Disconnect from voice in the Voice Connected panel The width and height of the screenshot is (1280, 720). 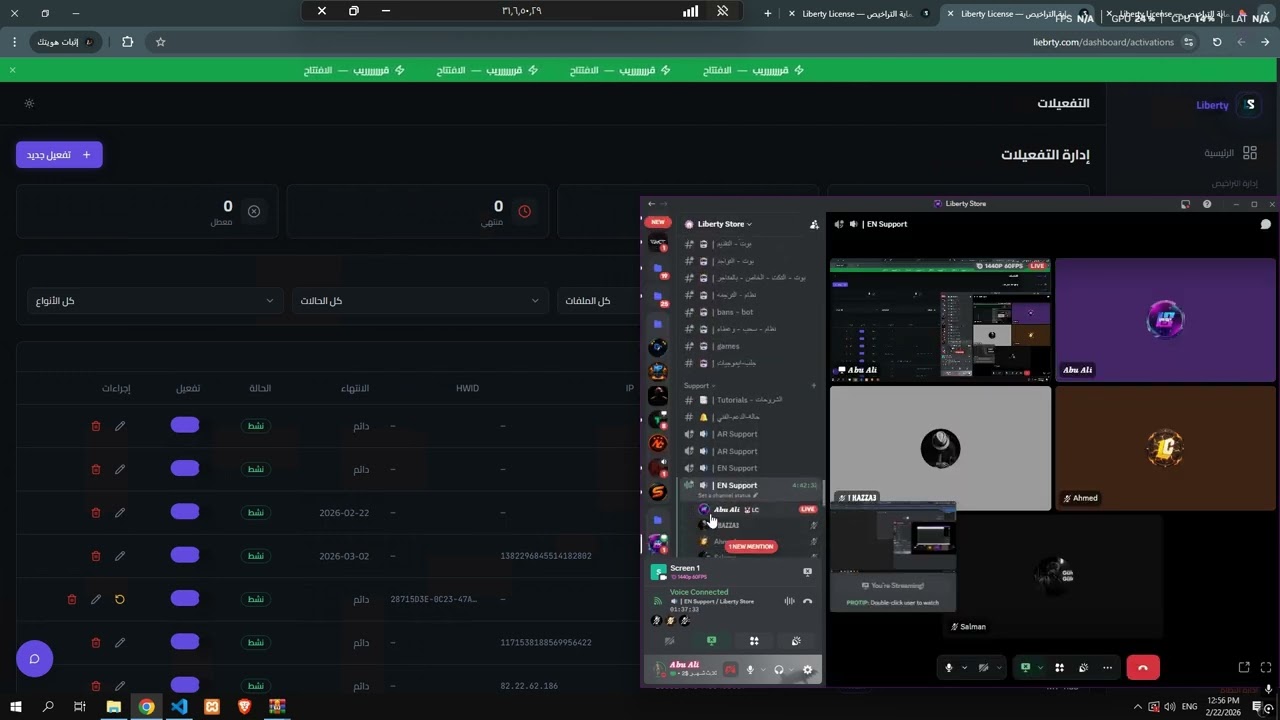coord(807,601)
